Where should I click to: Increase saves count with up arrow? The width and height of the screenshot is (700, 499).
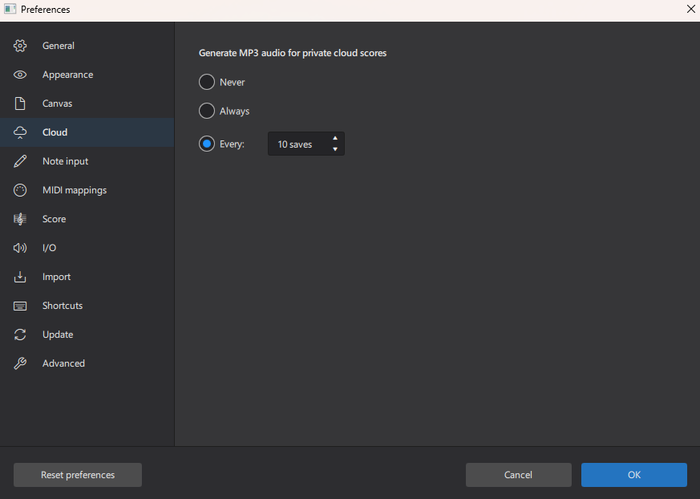tap(335, 138)
